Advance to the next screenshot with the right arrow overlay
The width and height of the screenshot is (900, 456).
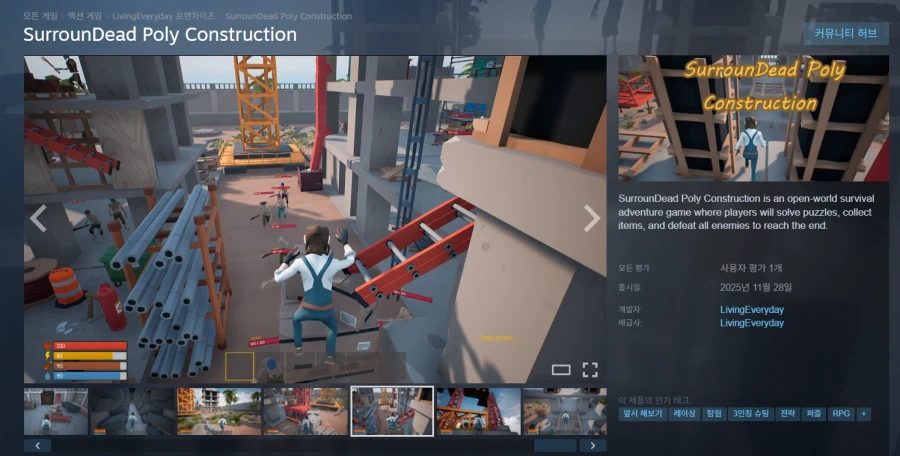(x=592, y=219)
